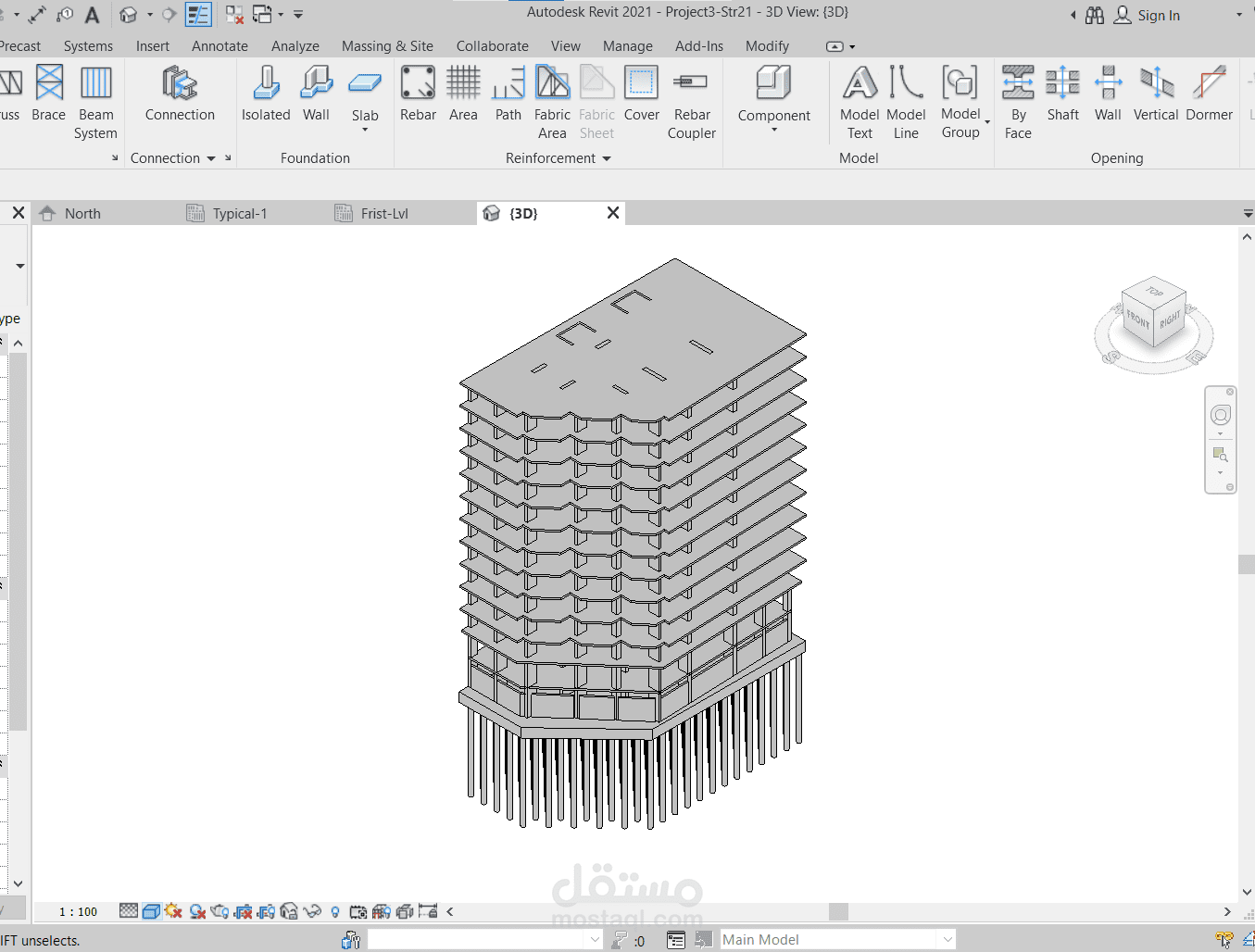This screenshot has width=1255, height=952.
Task: Open the Systems ribbon tab
Action: (88, 46)
